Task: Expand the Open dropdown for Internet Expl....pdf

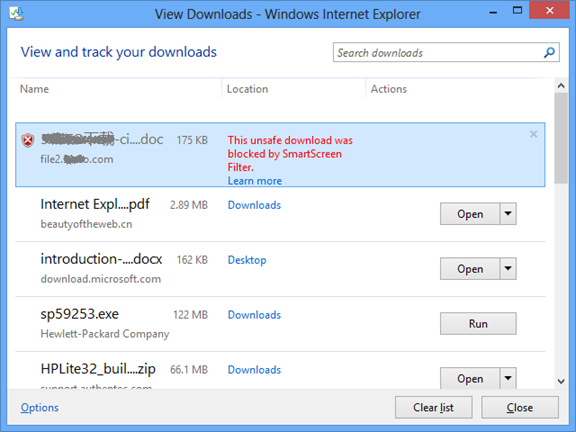Action: [x=508, y=213]
